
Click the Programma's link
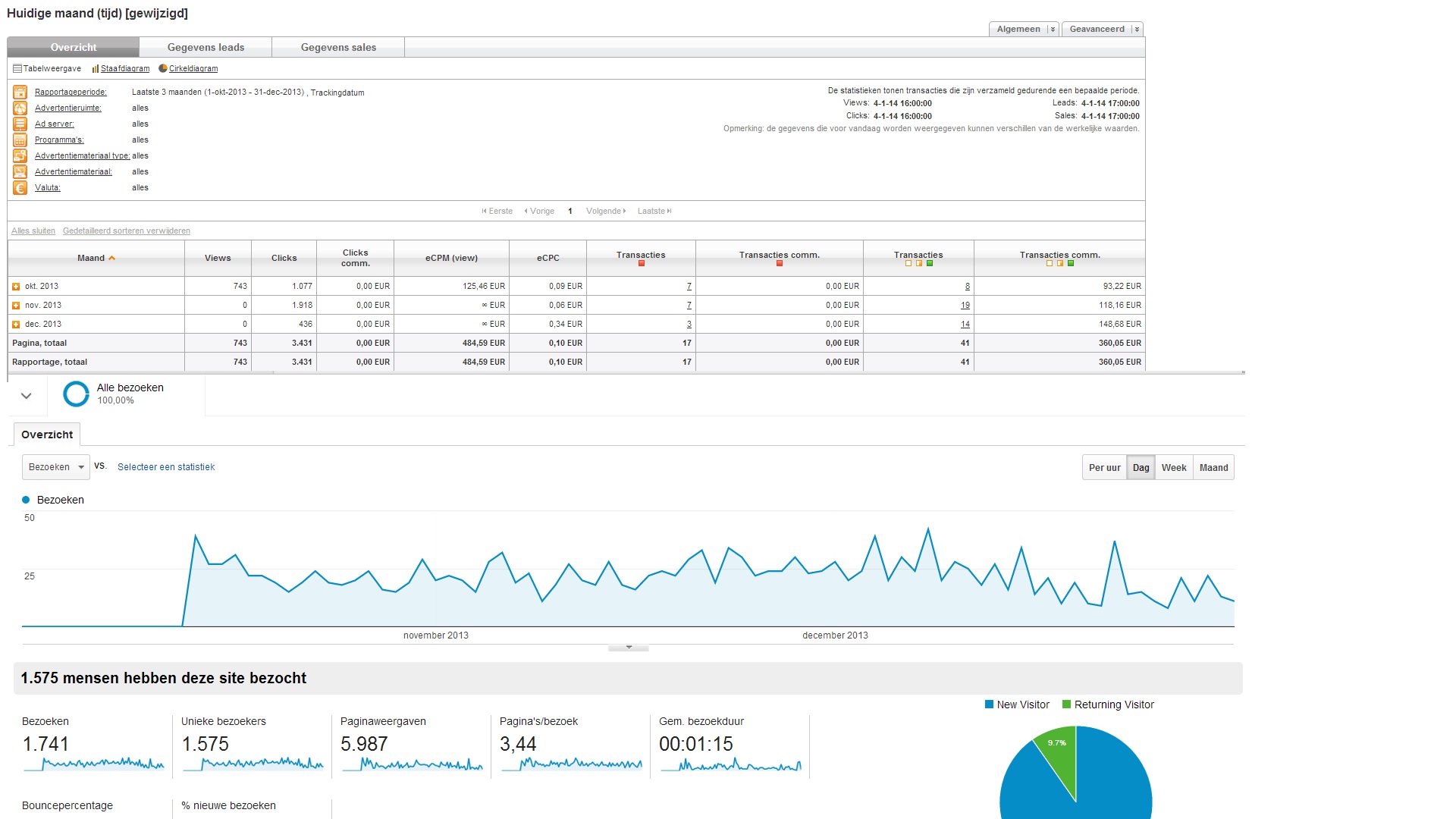pos(59,140)
